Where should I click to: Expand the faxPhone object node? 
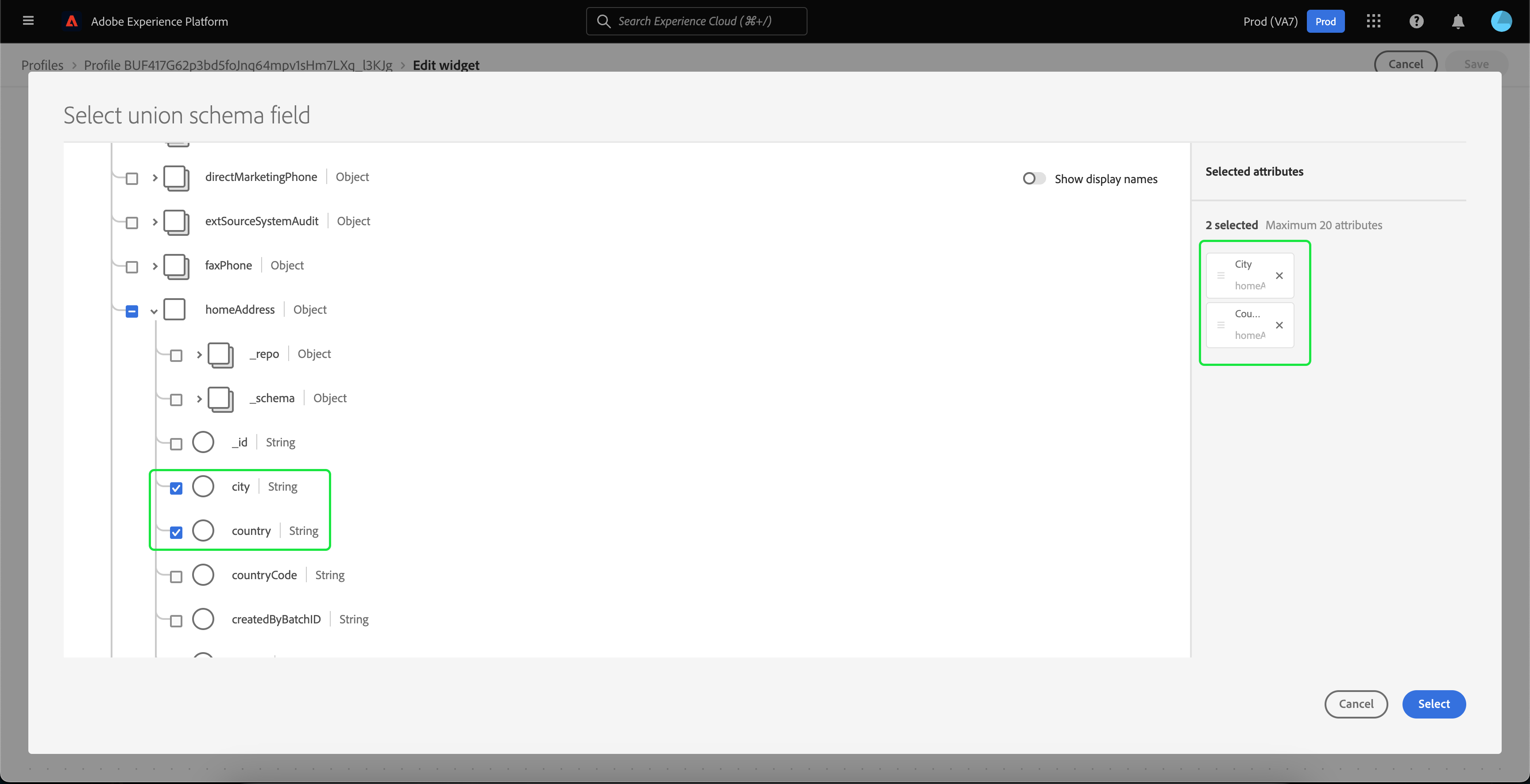[155, 266]
